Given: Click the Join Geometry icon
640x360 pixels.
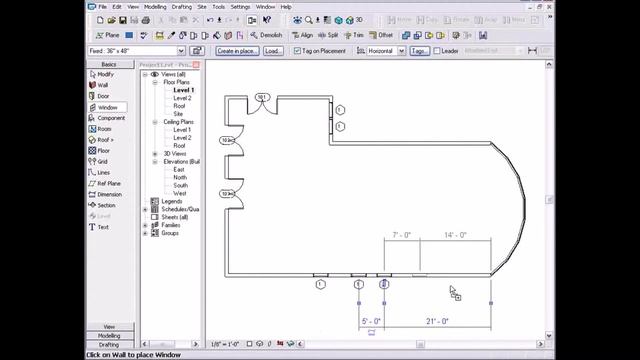Looking at the screenshot, I should tap(406, 36).
